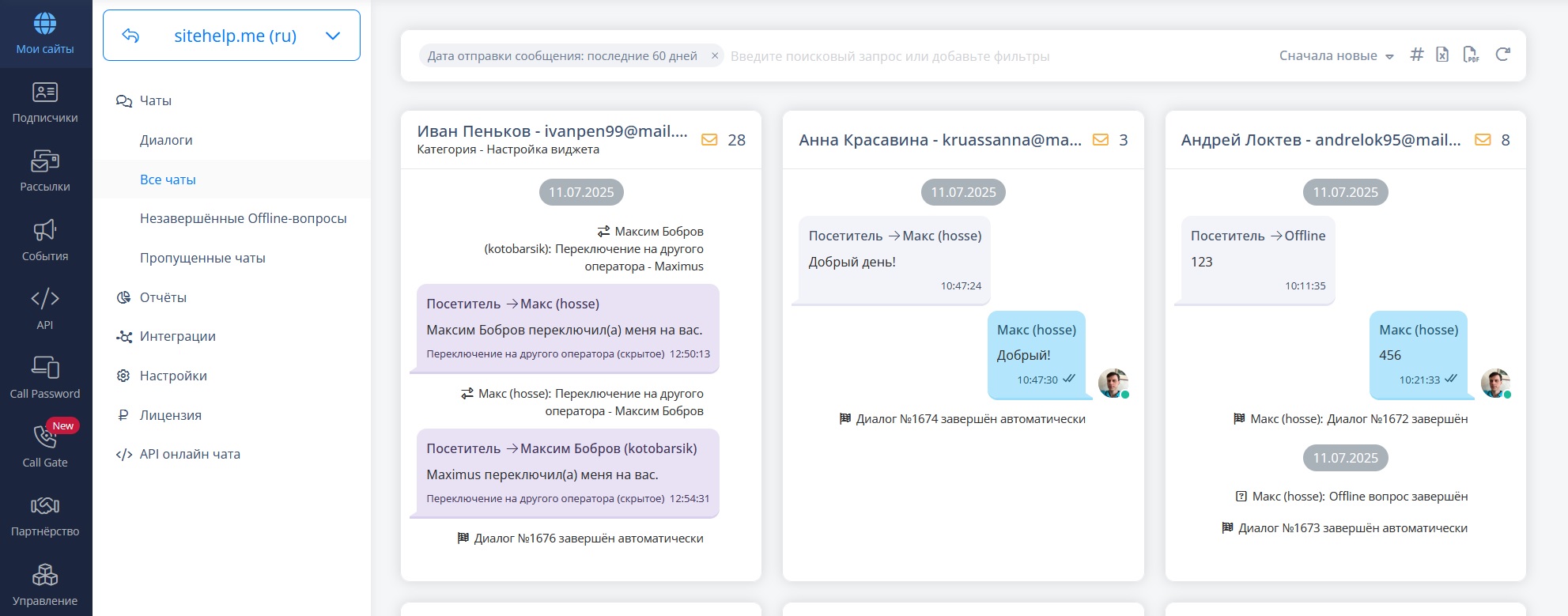Click envelope icon on Анна Красавина card
Image resolution: width=1568 pixels, height=616 pixels.
[1100, 140]
